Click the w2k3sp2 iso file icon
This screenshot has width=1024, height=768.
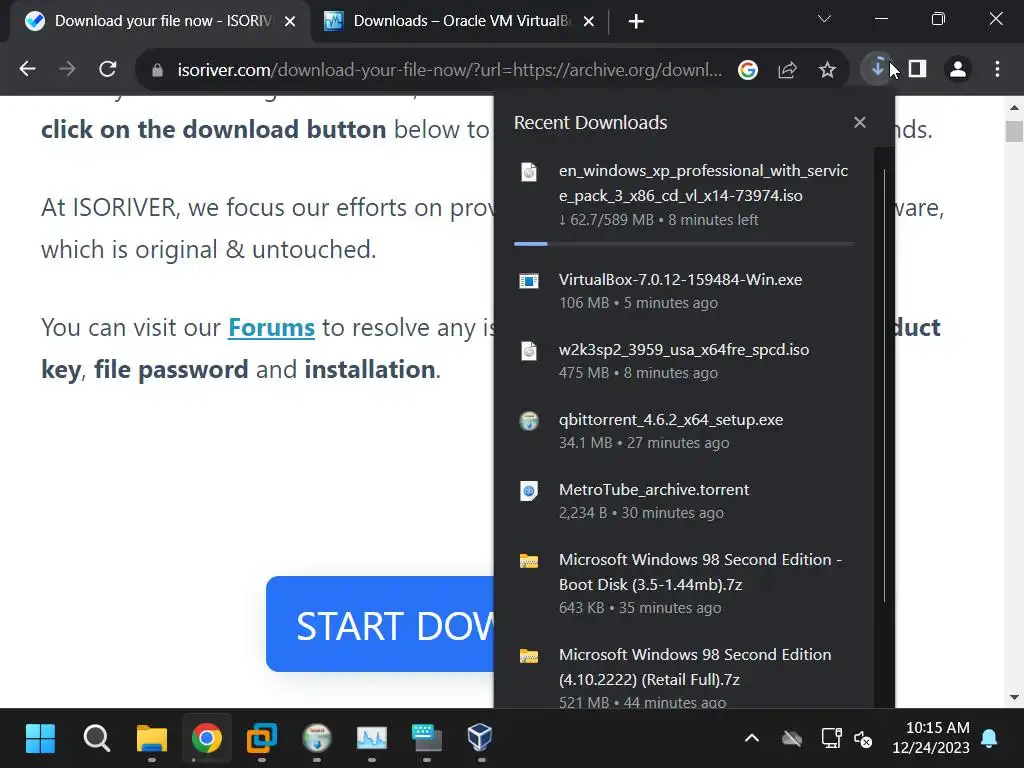coord(528,351)
